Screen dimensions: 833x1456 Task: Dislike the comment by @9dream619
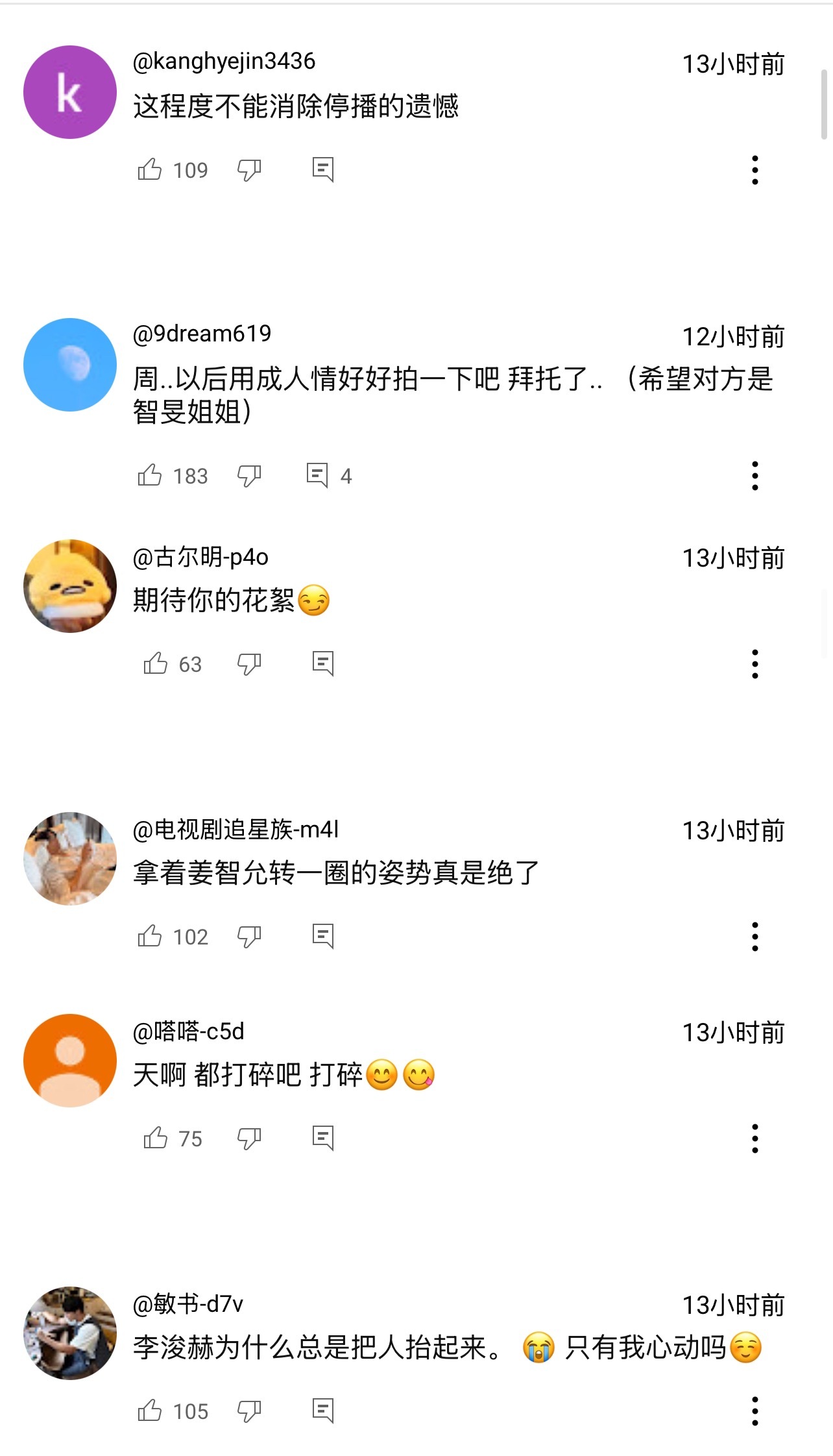click(x=249, y=476)
